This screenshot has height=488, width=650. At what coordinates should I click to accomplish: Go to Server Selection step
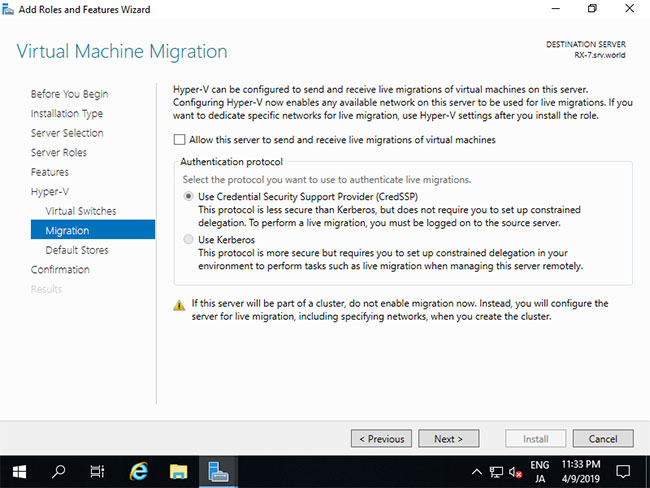click(67, 133)
